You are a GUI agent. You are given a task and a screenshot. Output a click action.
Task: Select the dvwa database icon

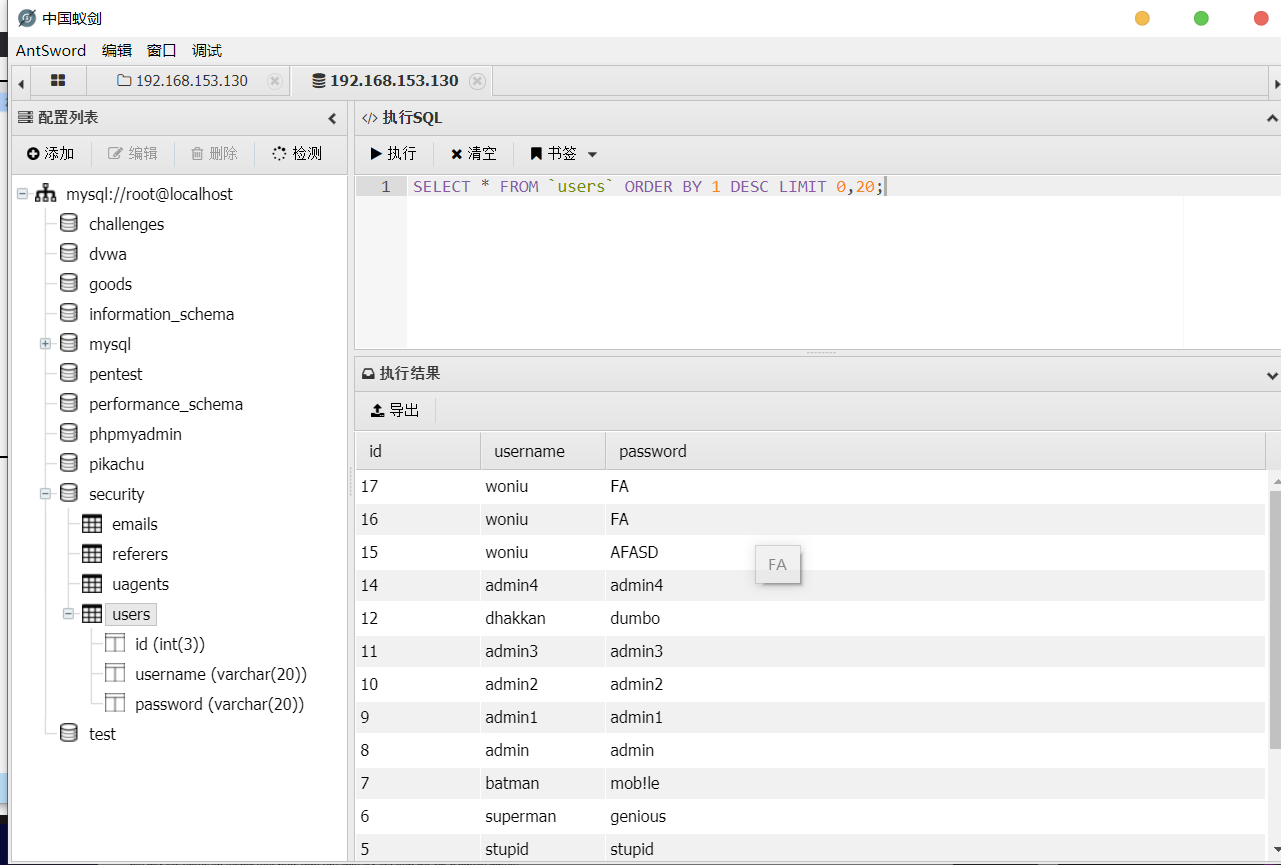click(x=69, y=254)
